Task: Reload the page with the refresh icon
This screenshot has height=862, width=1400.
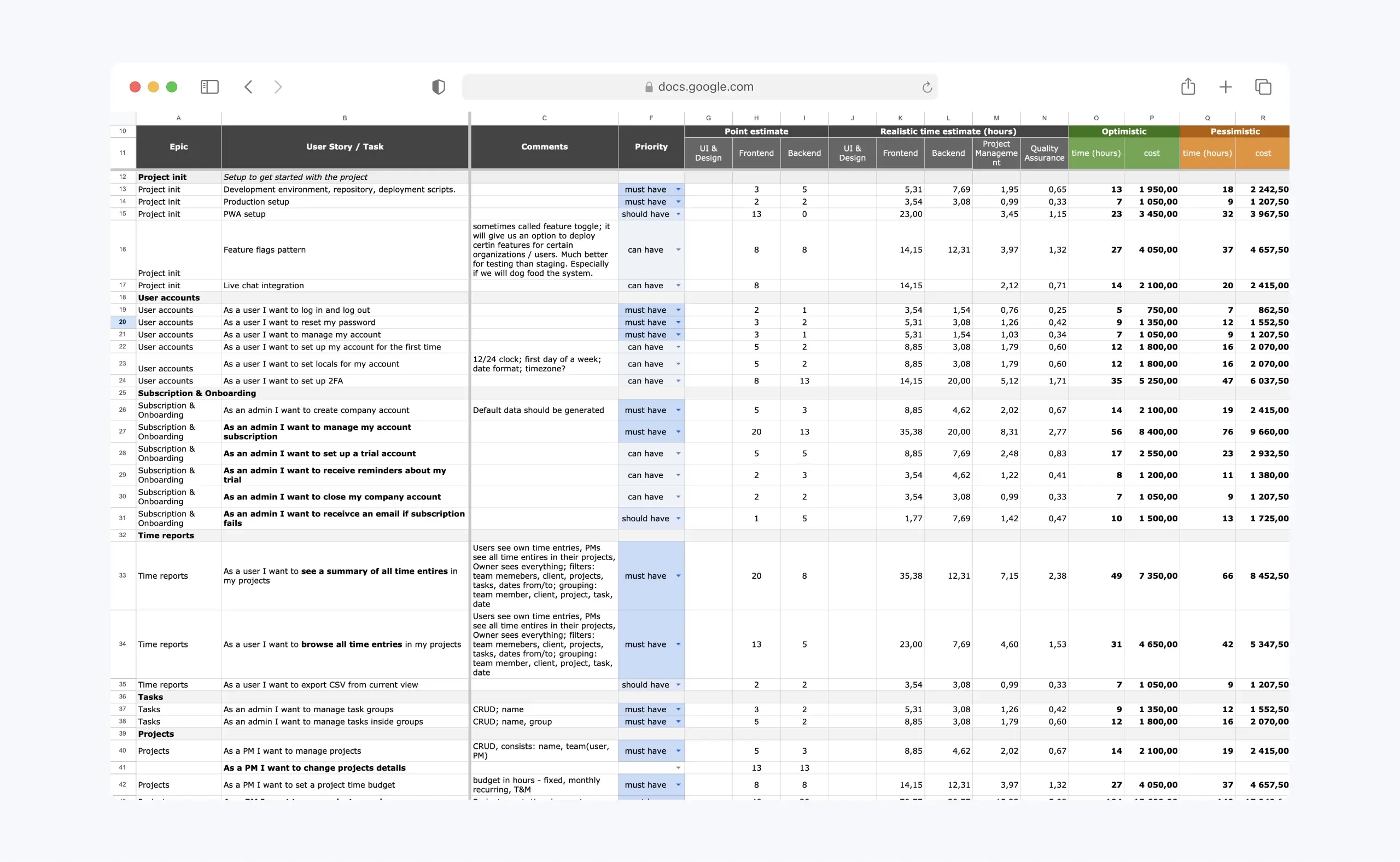Action: [927, 86]
